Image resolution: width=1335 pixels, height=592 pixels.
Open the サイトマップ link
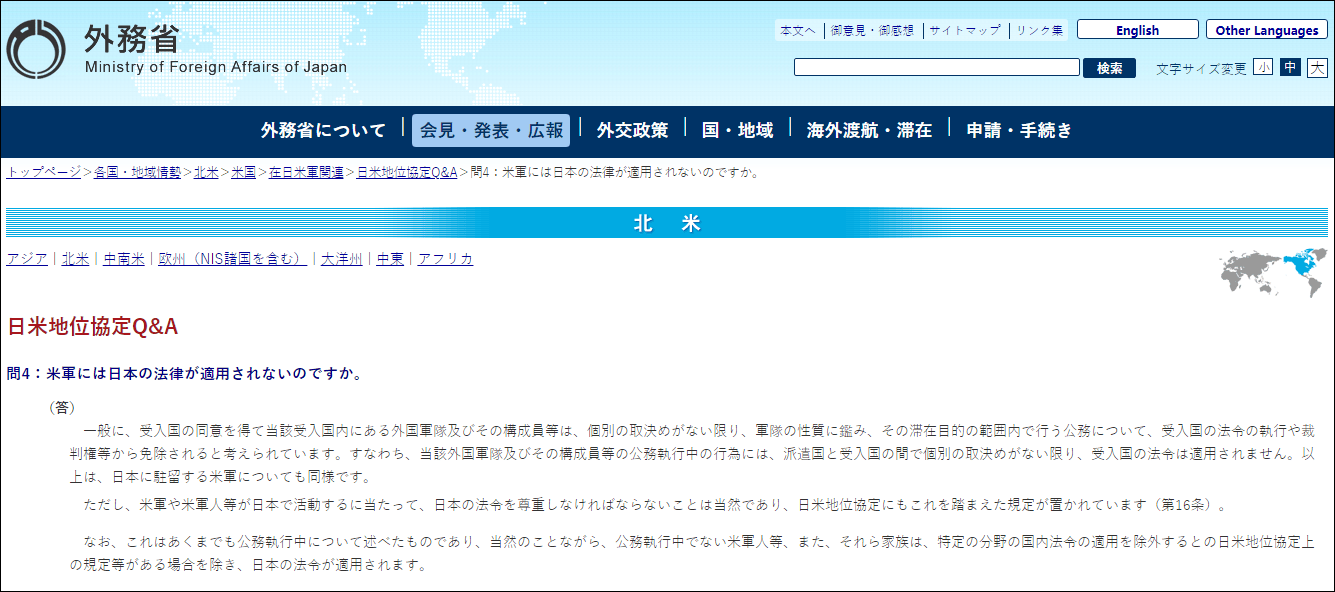click(964, 31)
